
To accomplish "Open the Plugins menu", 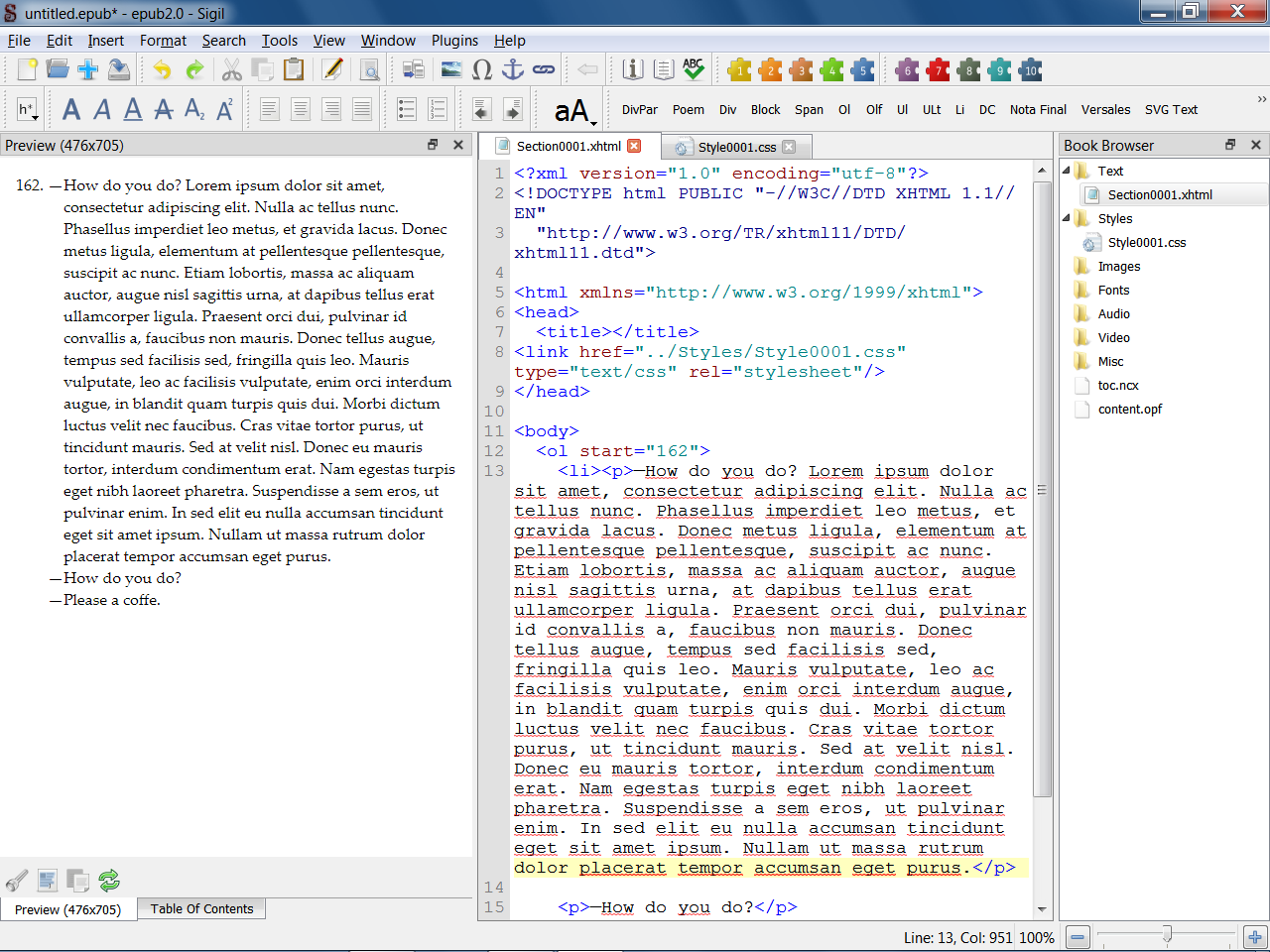I will point(454,41).
